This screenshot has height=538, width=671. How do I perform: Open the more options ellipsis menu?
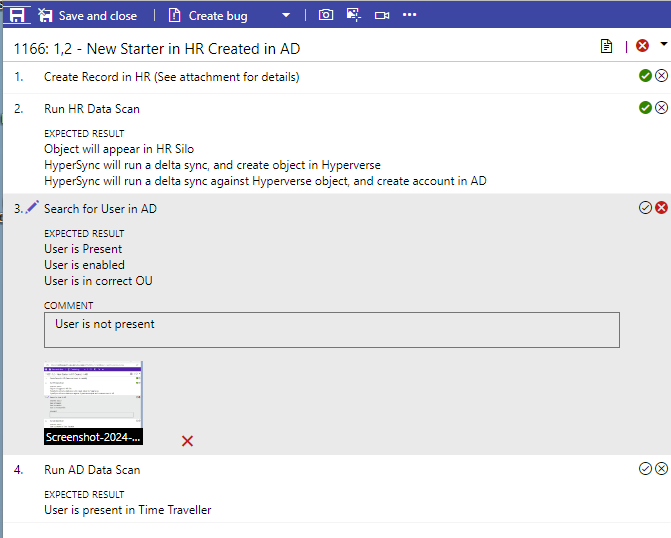(x=410, y=16)
